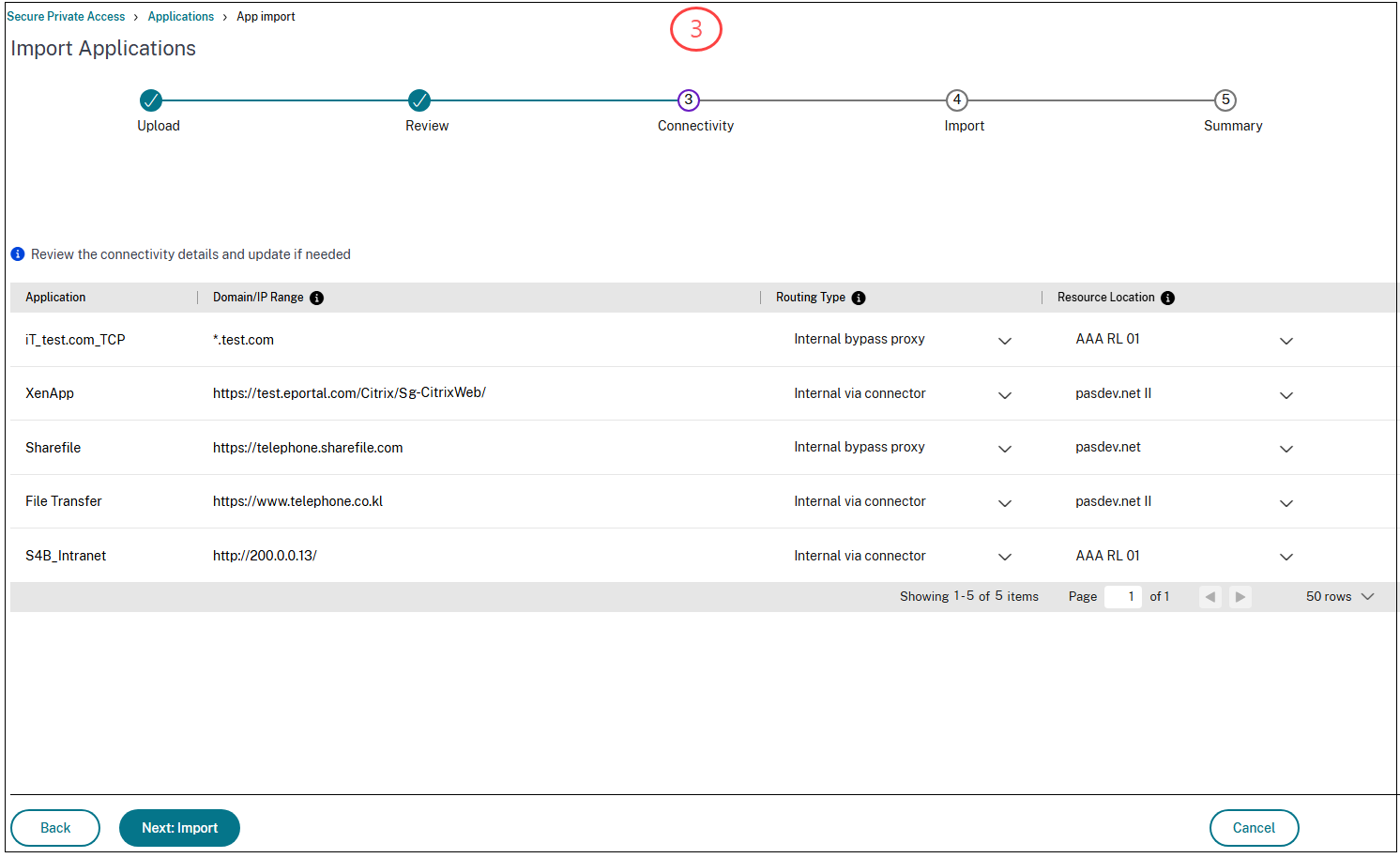Click the Next: Import button
The image size is (1400, 858).
[x=179, y=828]
